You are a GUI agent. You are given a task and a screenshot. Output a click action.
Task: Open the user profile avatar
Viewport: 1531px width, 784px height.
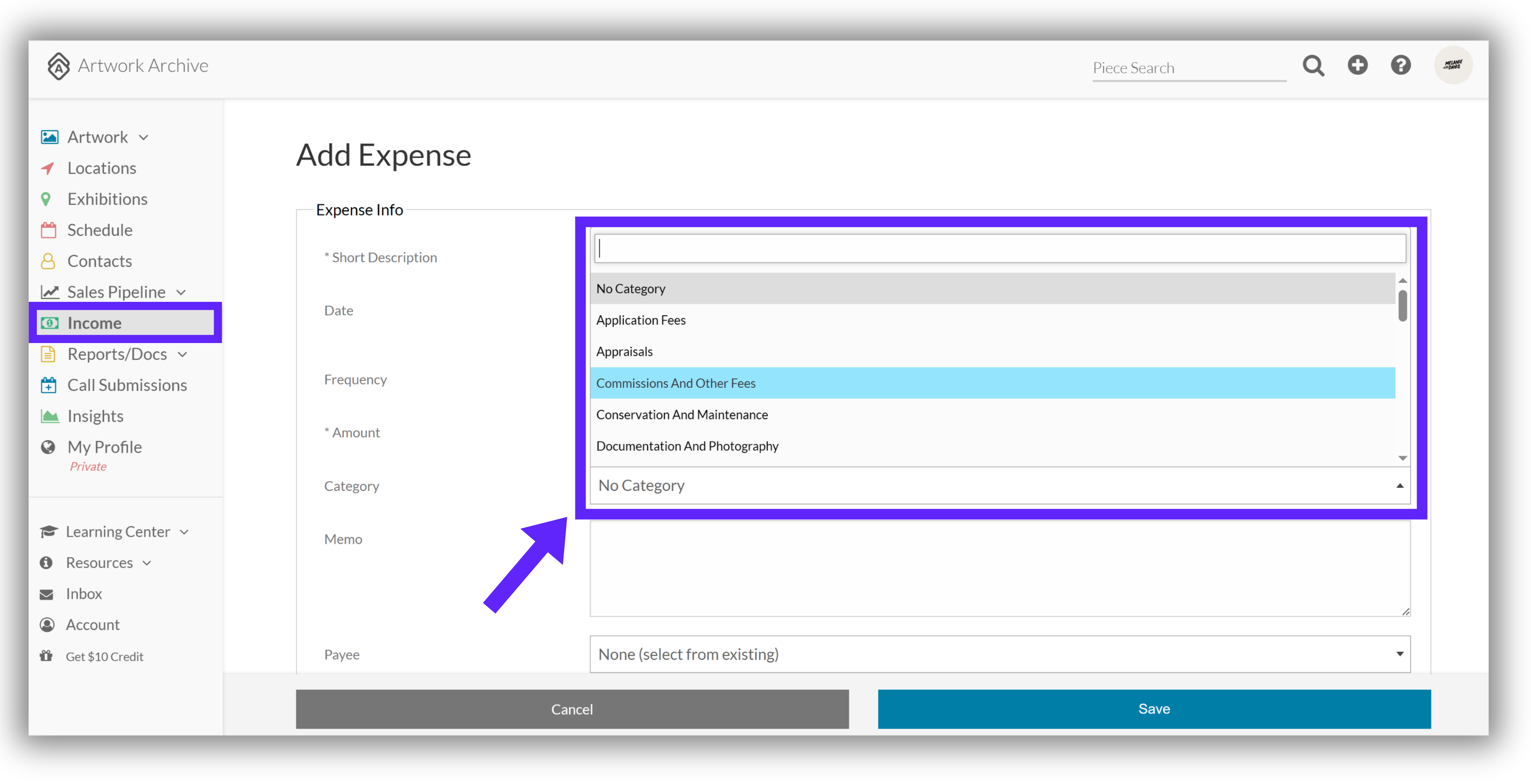(1453, 65)
